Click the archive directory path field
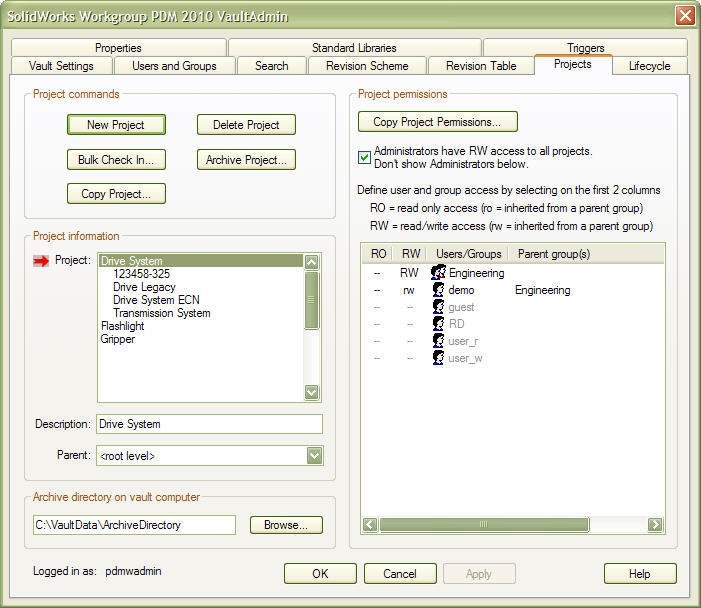Screen dimensions: 701x608 click(x=134, y=525)
